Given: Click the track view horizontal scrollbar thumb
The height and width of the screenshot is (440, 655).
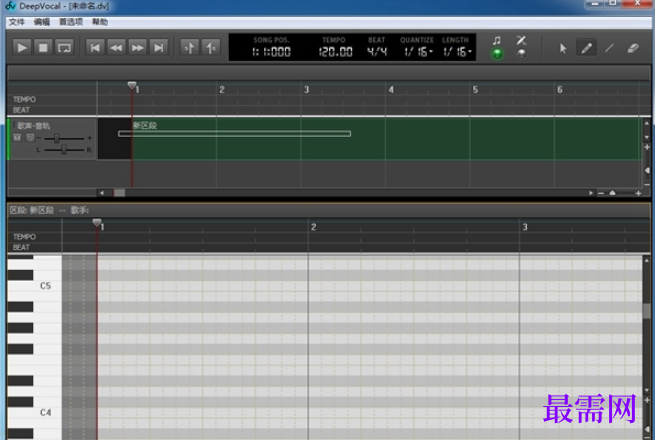Looking at the screenshot, I should (119, 193).
